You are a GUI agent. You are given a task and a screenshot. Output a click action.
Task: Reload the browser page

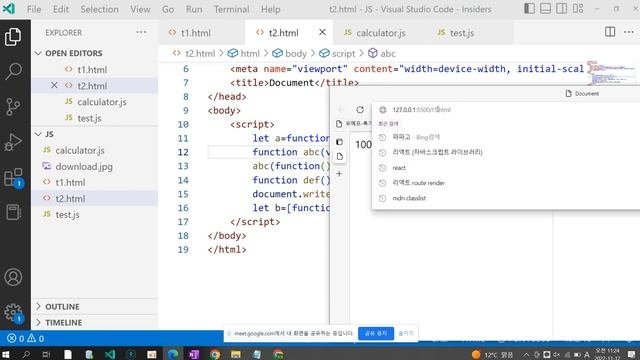(360, 109)
